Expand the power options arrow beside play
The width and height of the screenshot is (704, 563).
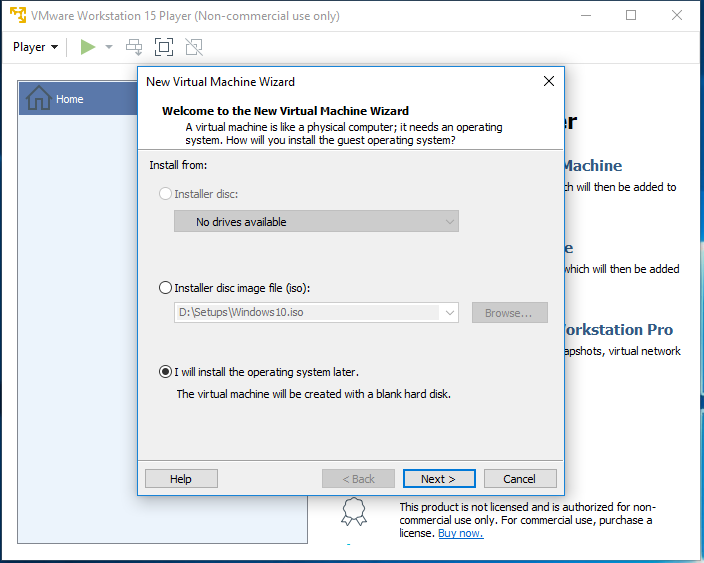tap(109, 47)
